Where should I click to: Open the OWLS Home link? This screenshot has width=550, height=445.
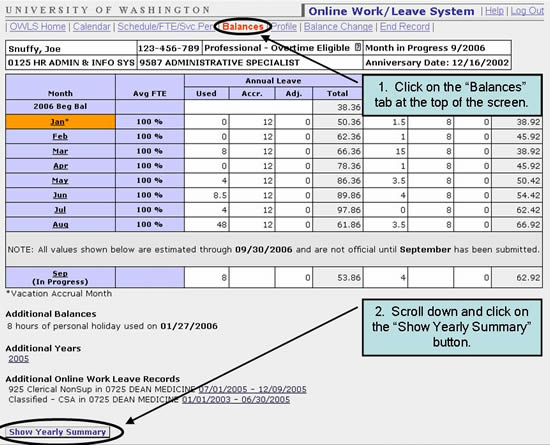(x=38, y=27)
